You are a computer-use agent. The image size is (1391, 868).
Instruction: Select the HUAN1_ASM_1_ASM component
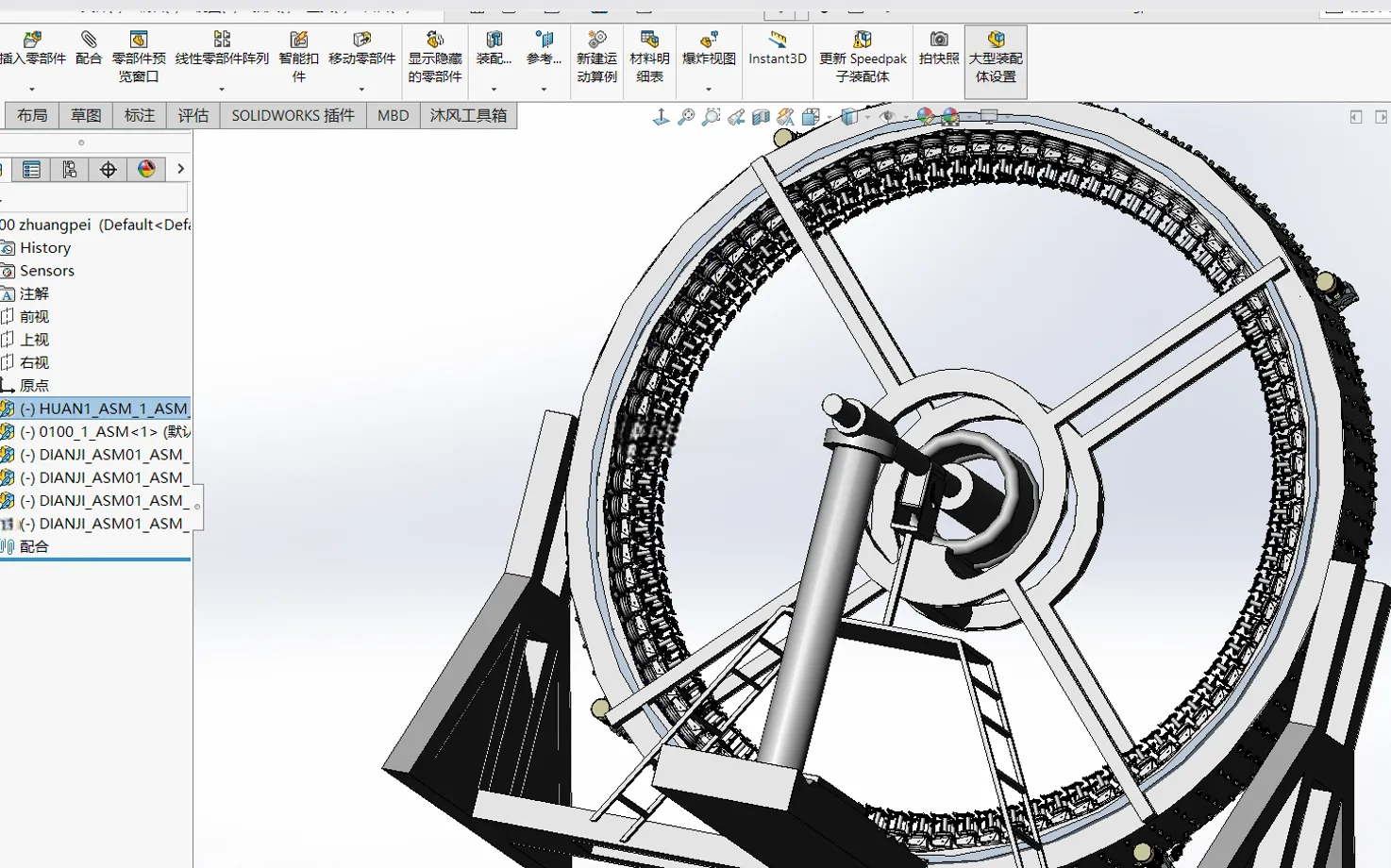point(95,409)
